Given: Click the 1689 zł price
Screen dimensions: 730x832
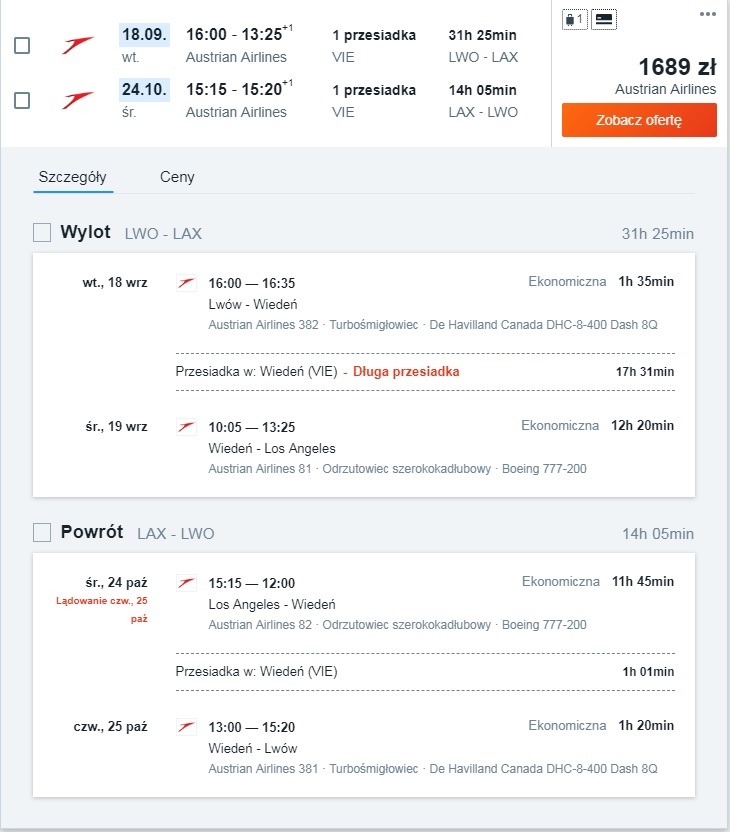Looking at the screenshot, I should [x=677, y=67].
